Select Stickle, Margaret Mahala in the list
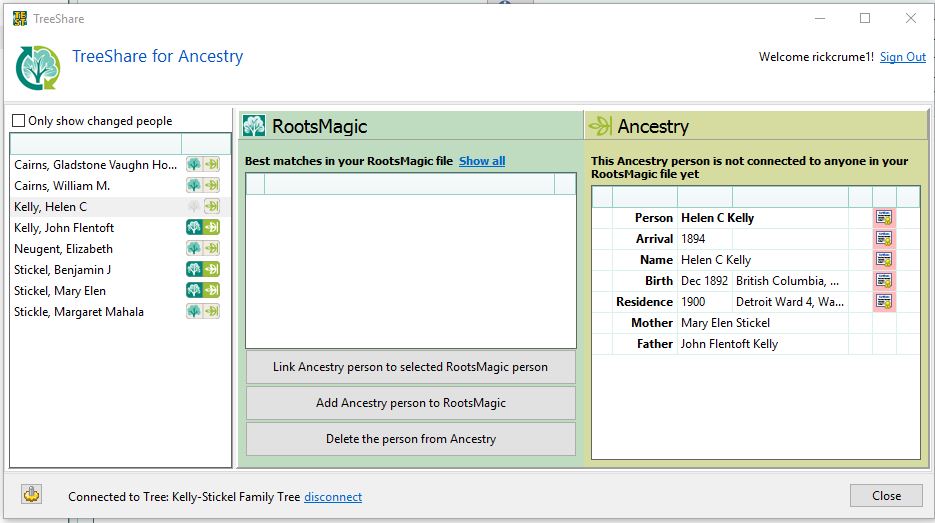935x523 pixels. pos(79,311)
